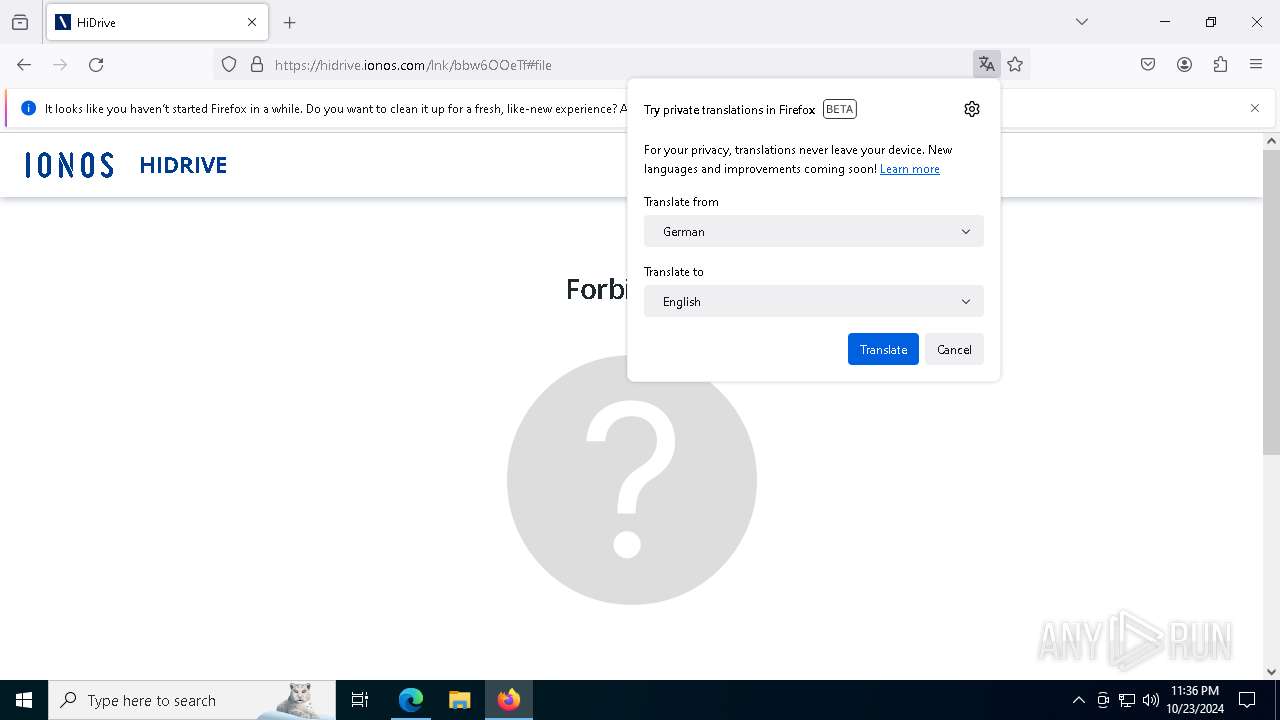View site security padlock info

(257, 65)
